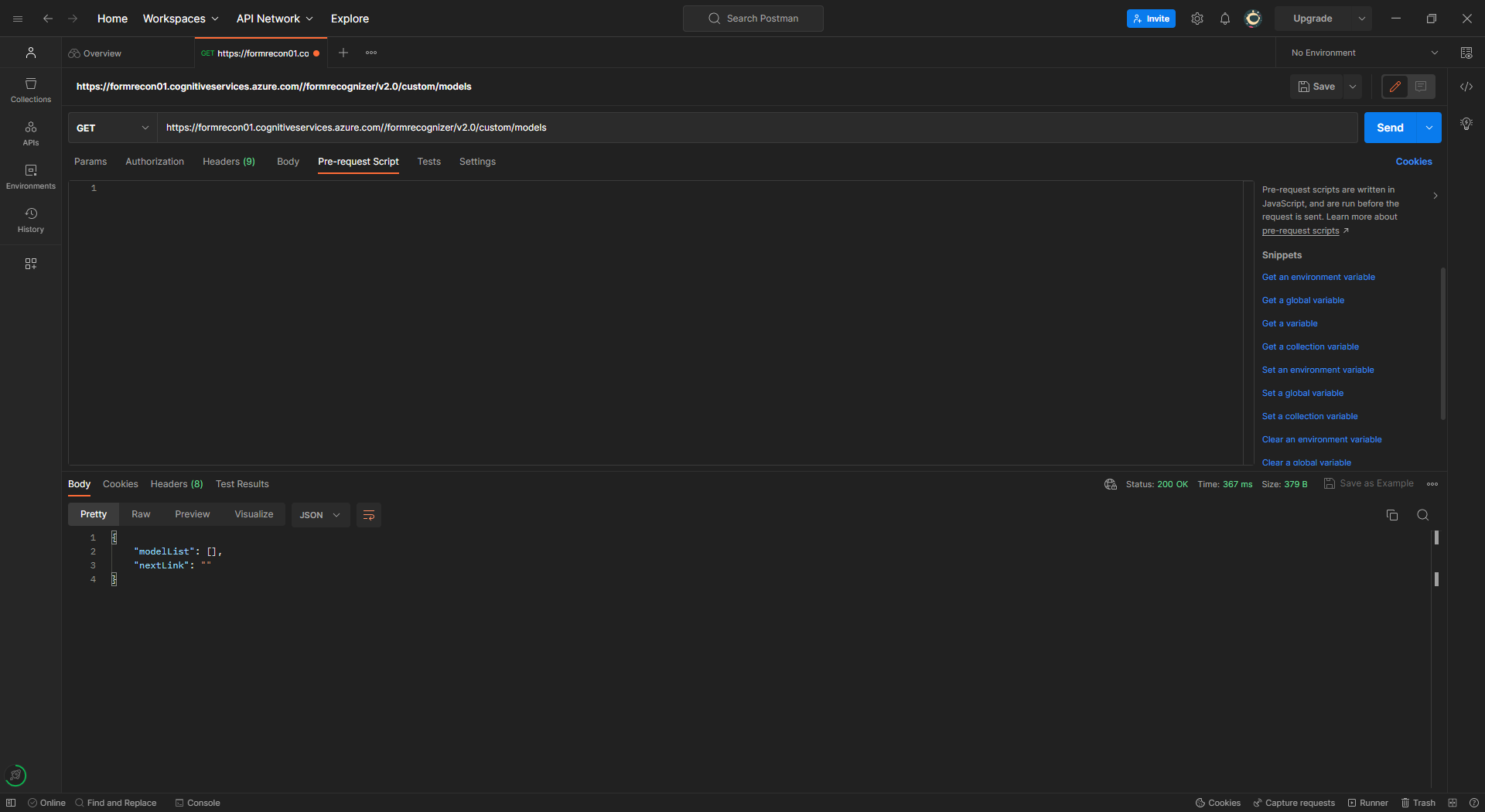Image resolution: width=1485 pixels, height=812 pixels.
Task: Switch to the request Body tab
Action: (288, 162)
